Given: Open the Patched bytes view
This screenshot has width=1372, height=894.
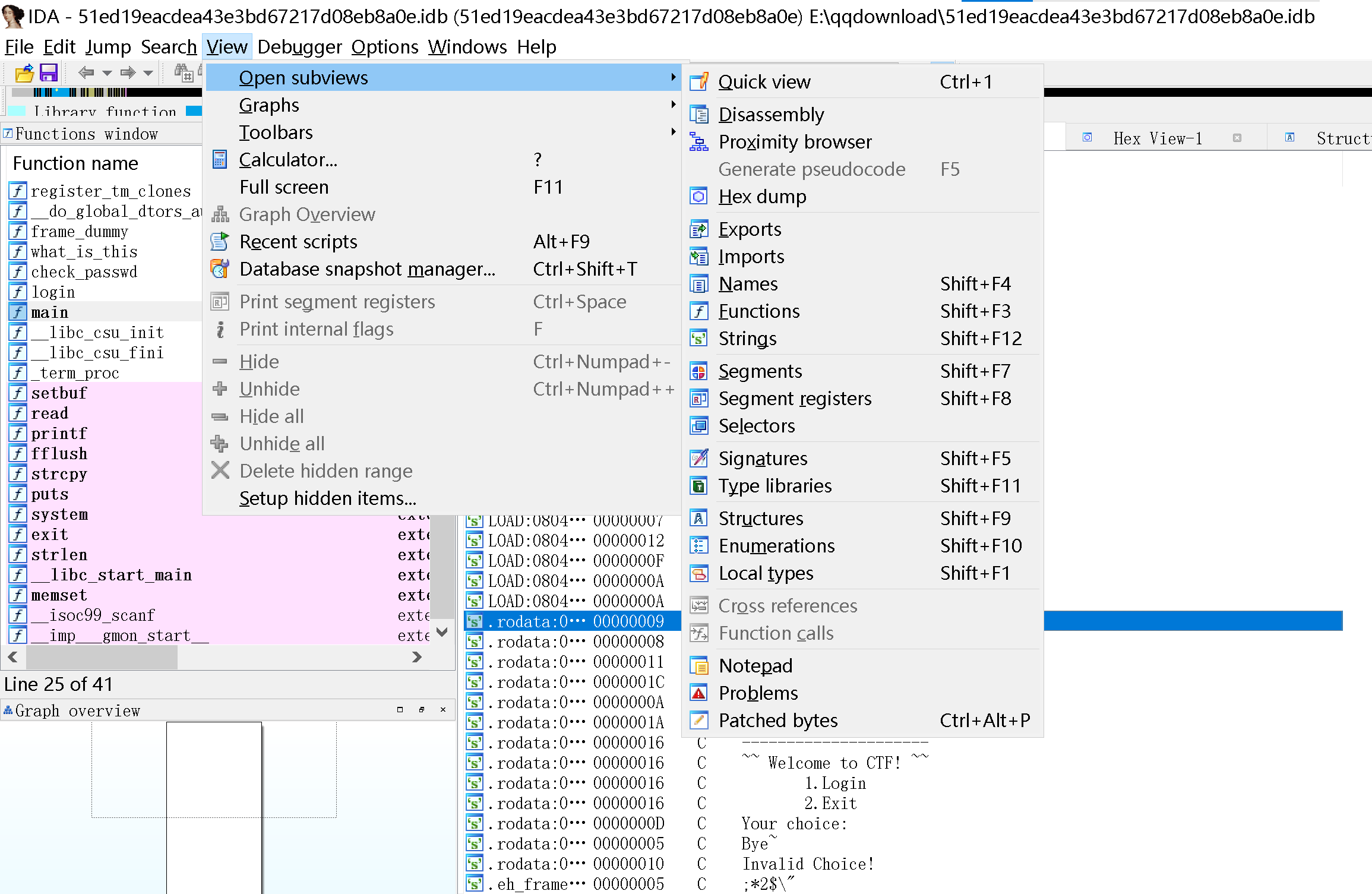Looking at the screenshot, I should 777,721.
